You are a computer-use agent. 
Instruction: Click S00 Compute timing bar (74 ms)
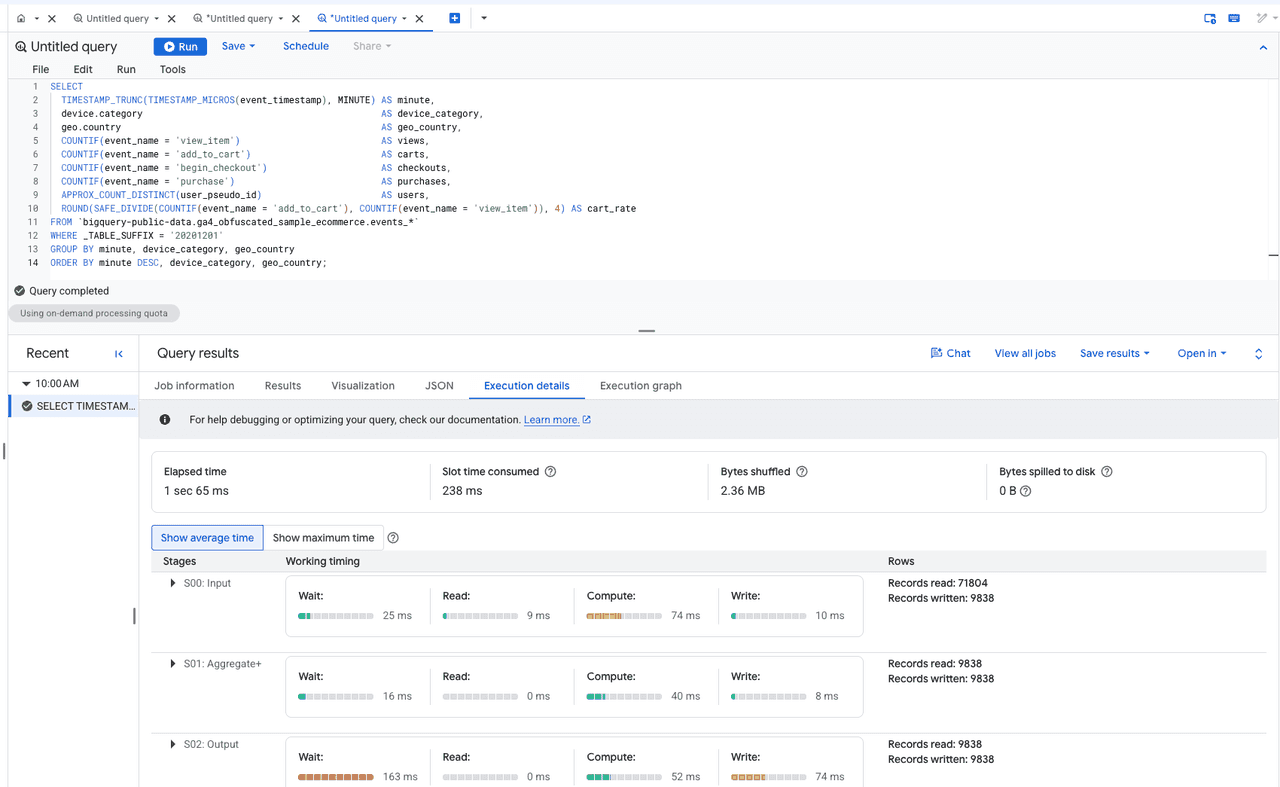(x=624, y=616)
